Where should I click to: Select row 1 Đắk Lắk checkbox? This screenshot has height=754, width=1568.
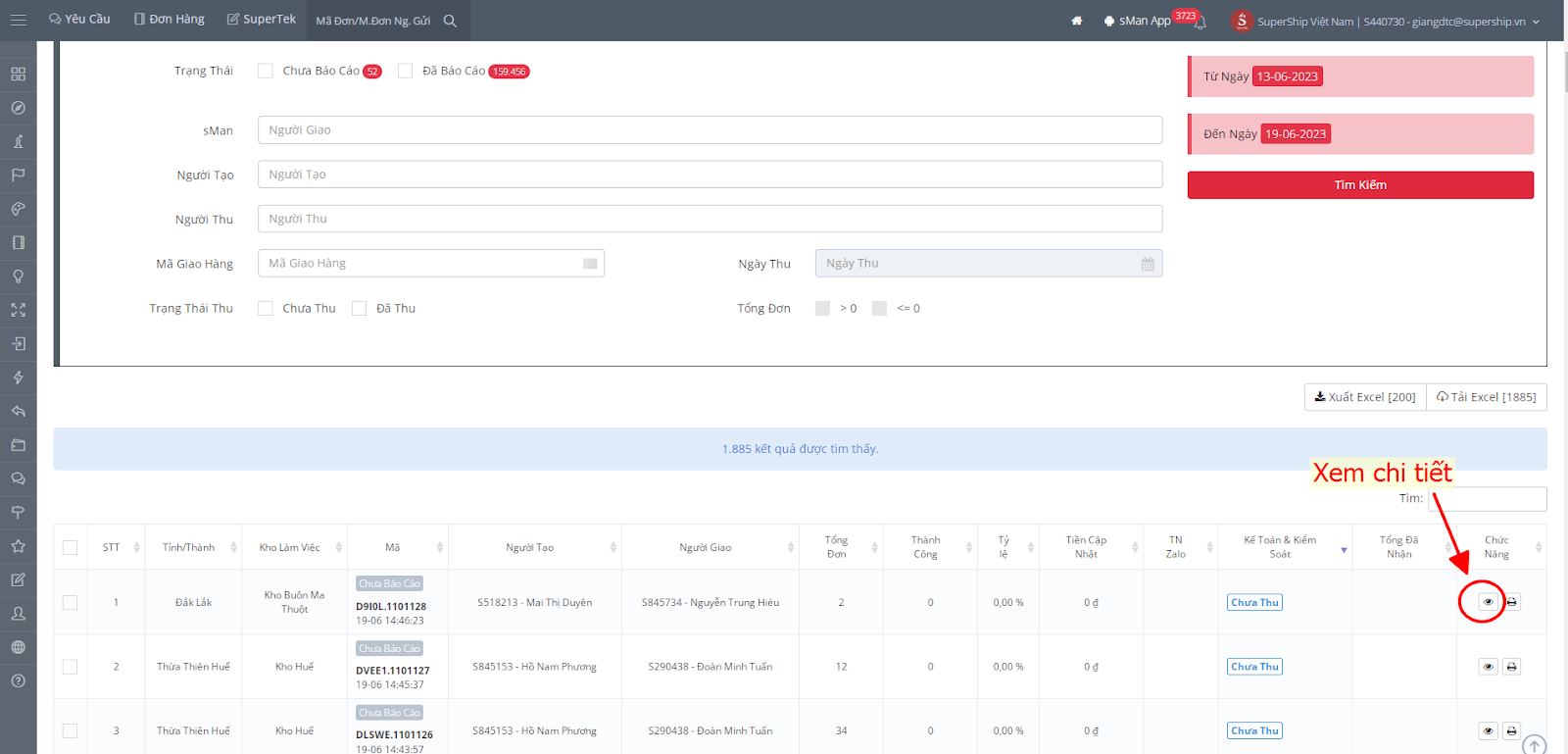tap(70, 602)
